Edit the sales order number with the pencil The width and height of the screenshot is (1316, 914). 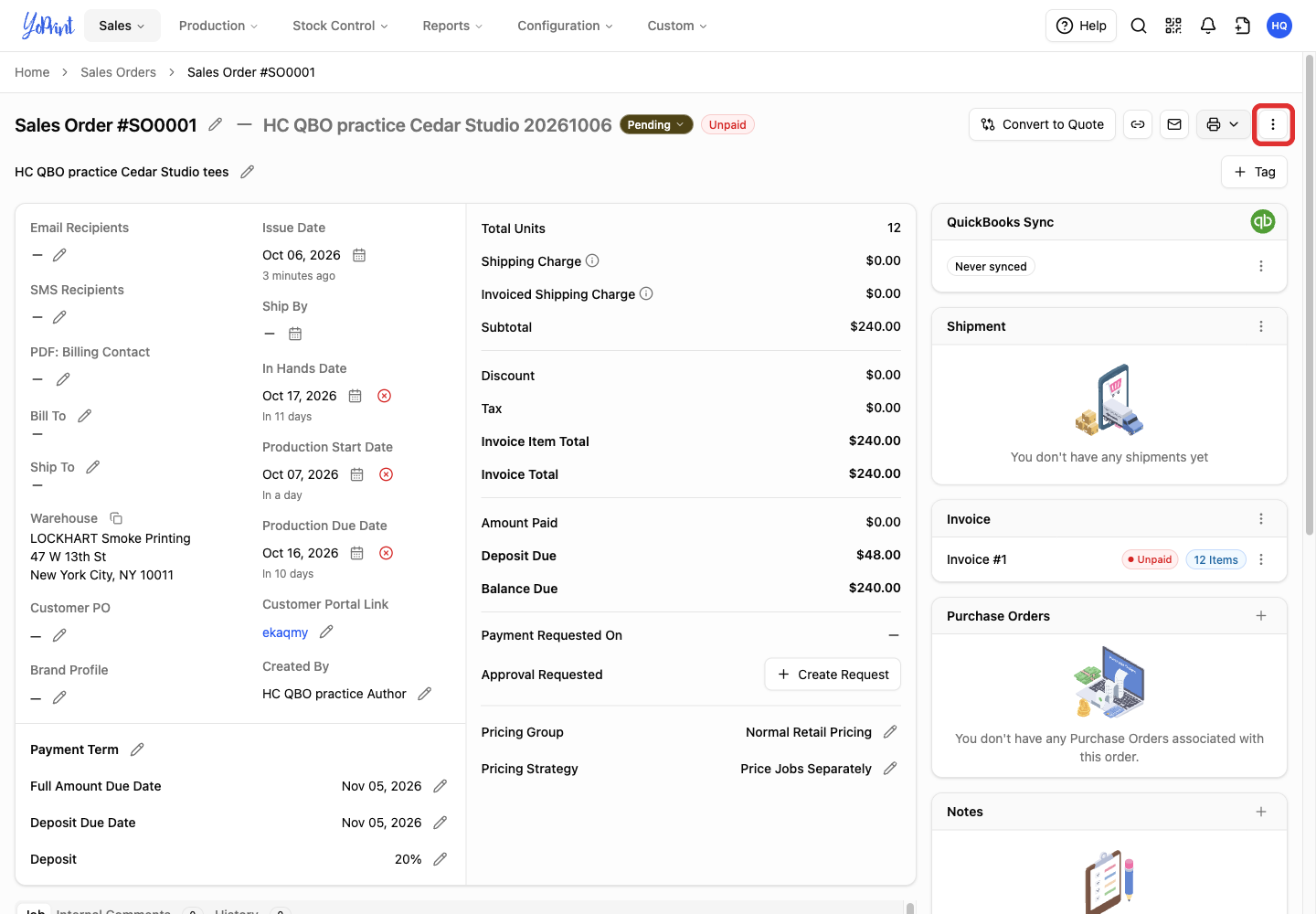click(x=216, y=124)
